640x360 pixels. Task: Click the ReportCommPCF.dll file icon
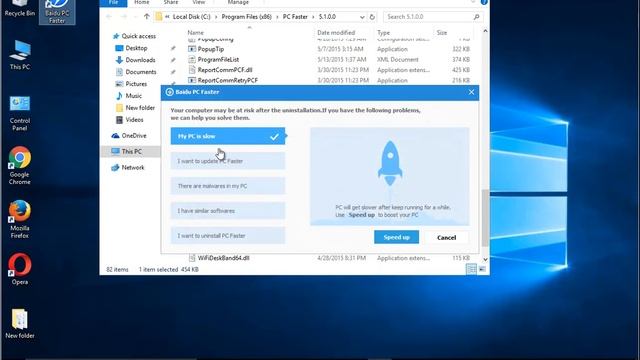[x=192, y=70]
